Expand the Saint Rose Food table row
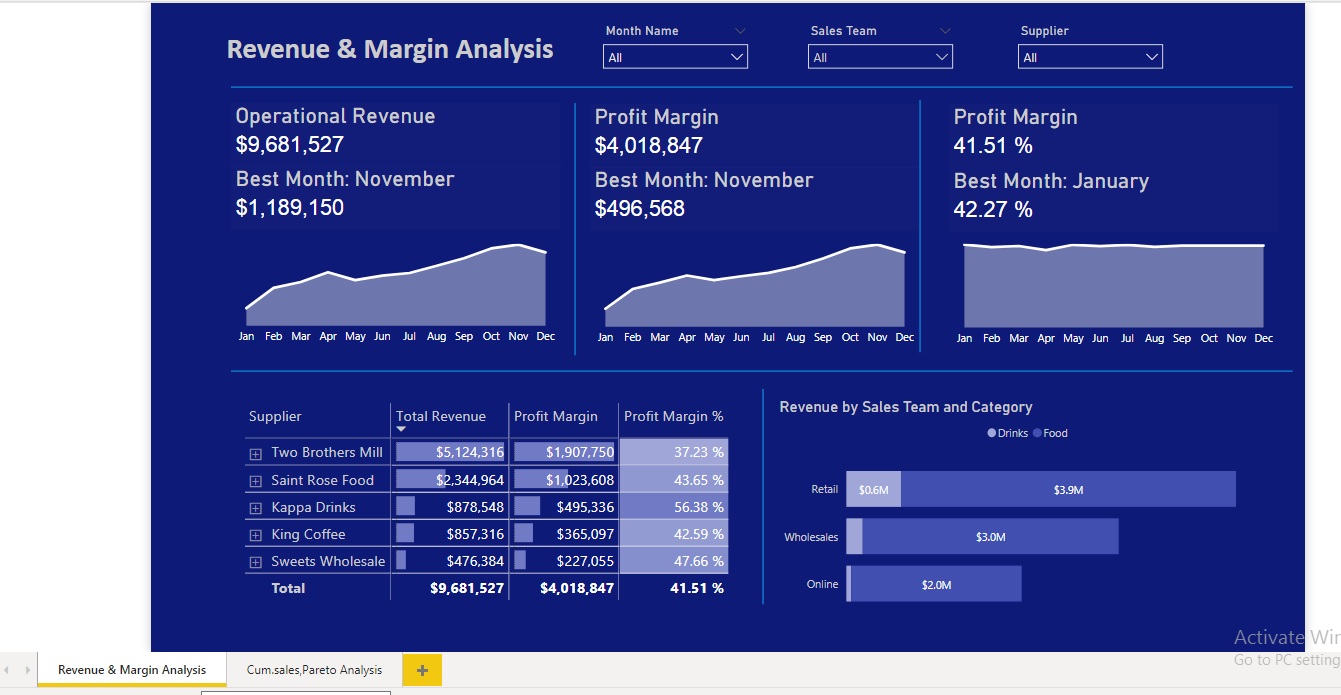 (256, 480)
